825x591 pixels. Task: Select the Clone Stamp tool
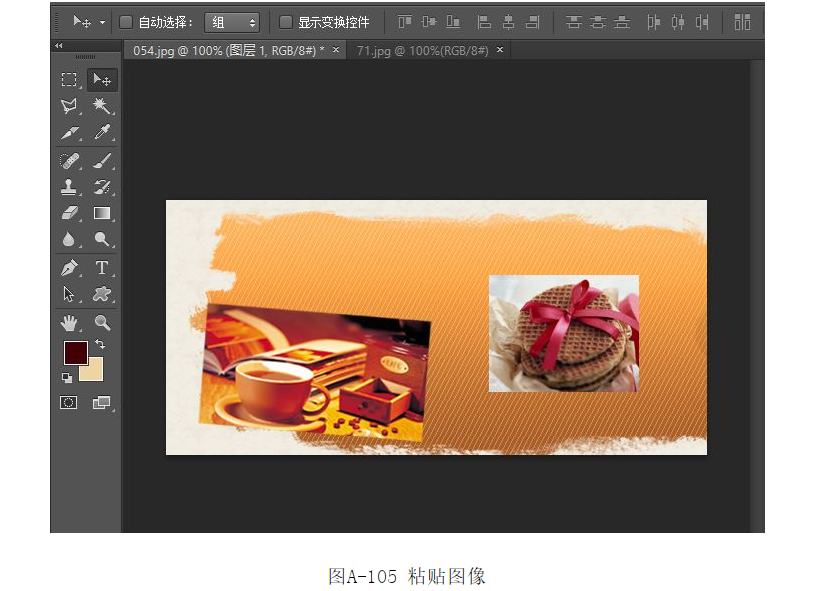point(69,187)
